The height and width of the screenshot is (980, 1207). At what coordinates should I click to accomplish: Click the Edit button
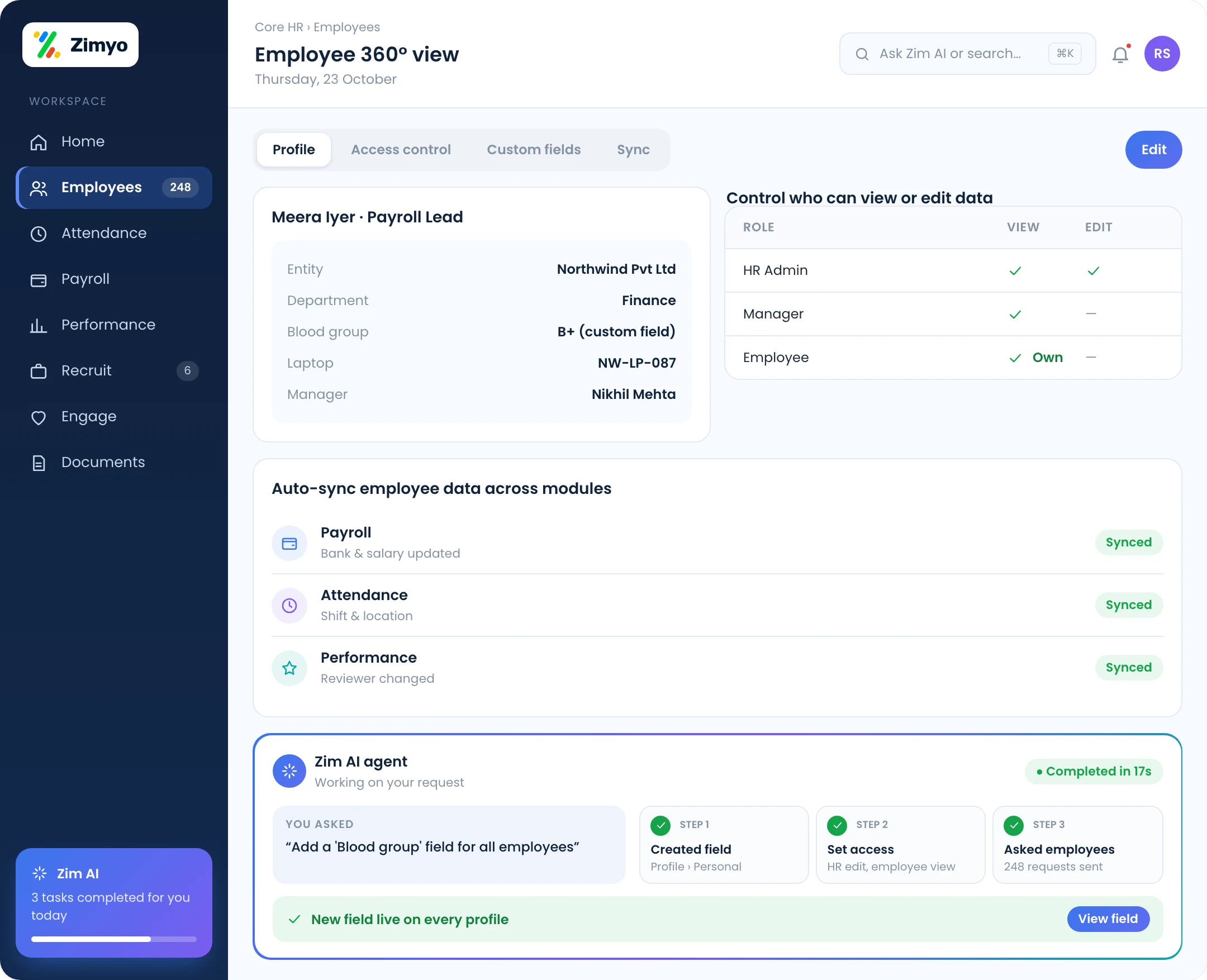click(1153, 150)
